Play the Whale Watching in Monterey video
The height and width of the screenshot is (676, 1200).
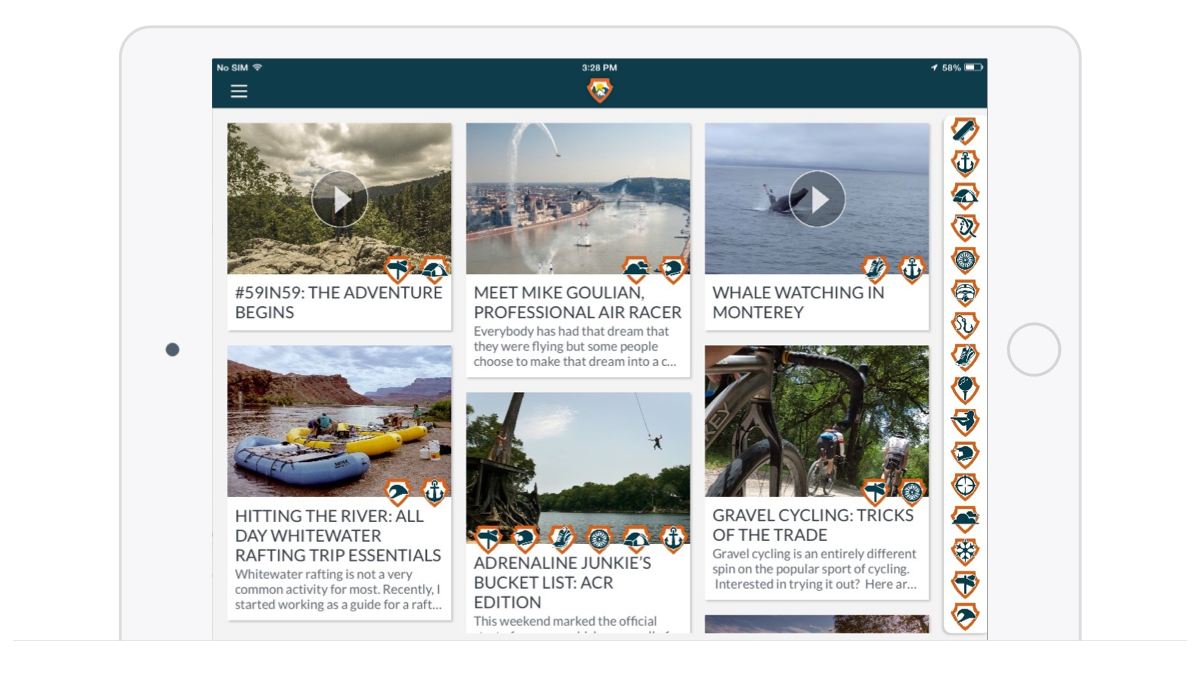[817, 199]
